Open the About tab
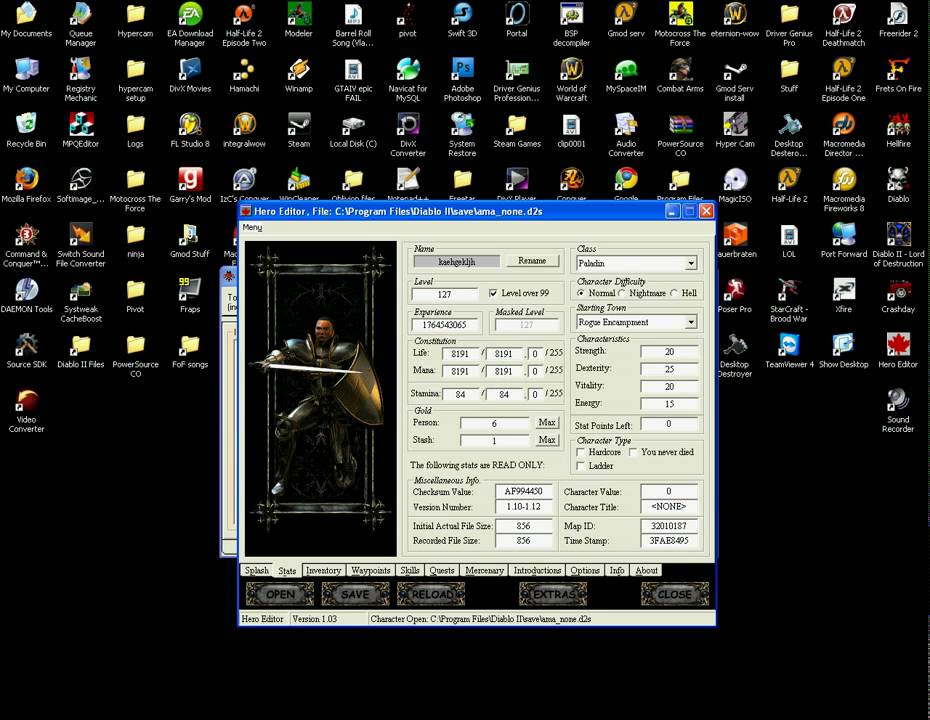 [x=646, y=571]
